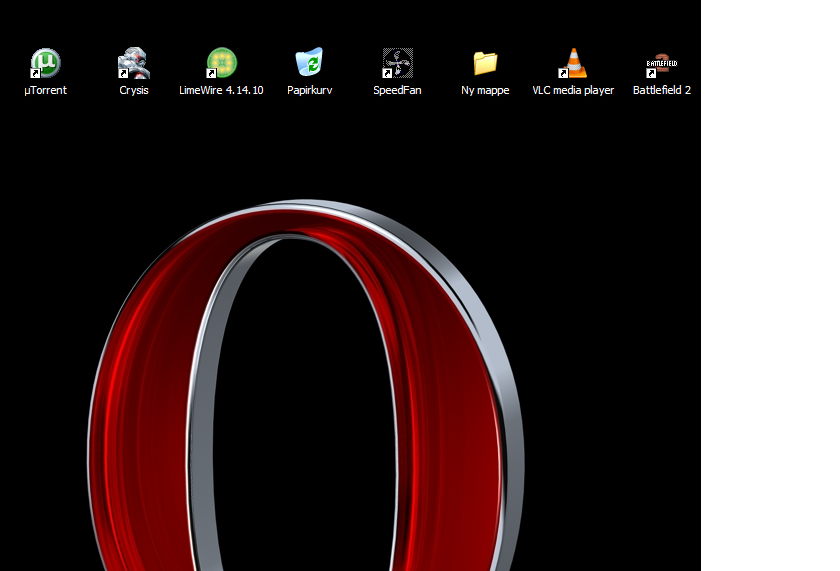
Task: Click the SpeedFan text label
Action: 398,90
